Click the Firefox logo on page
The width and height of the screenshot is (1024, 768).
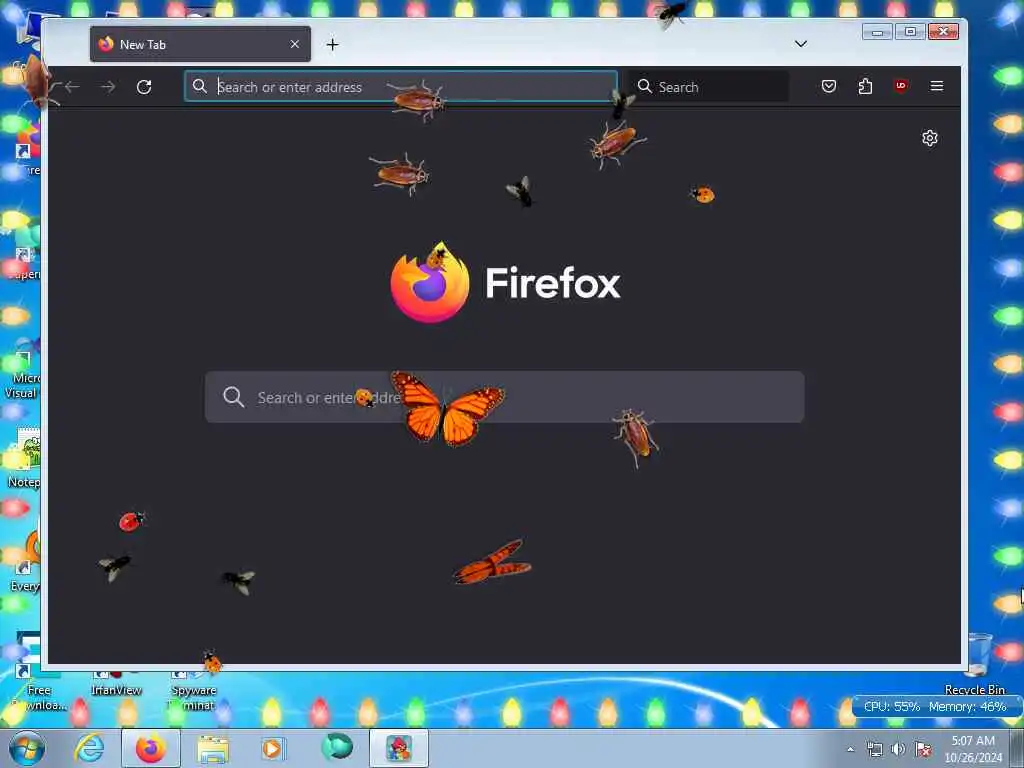430,282
